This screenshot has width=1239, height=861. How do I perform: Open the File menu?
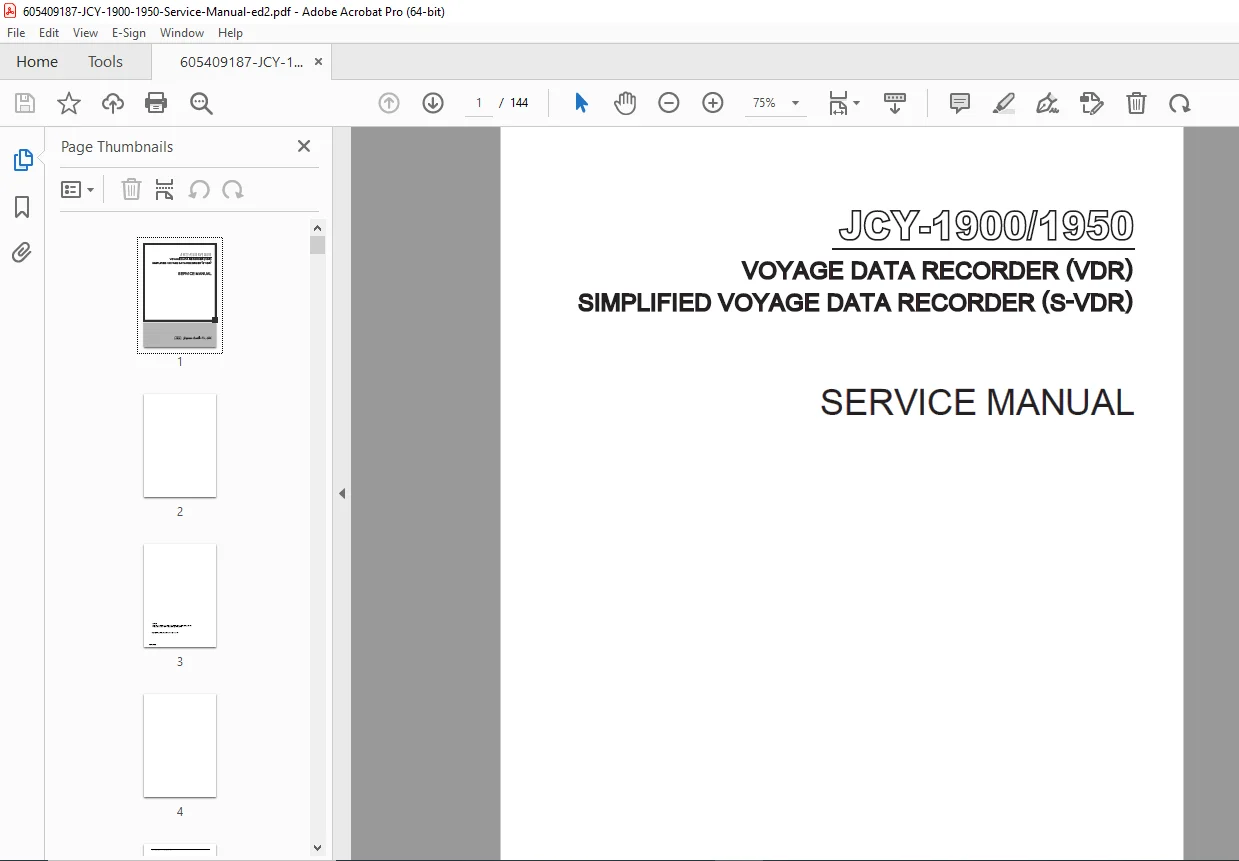coord(16,33)
